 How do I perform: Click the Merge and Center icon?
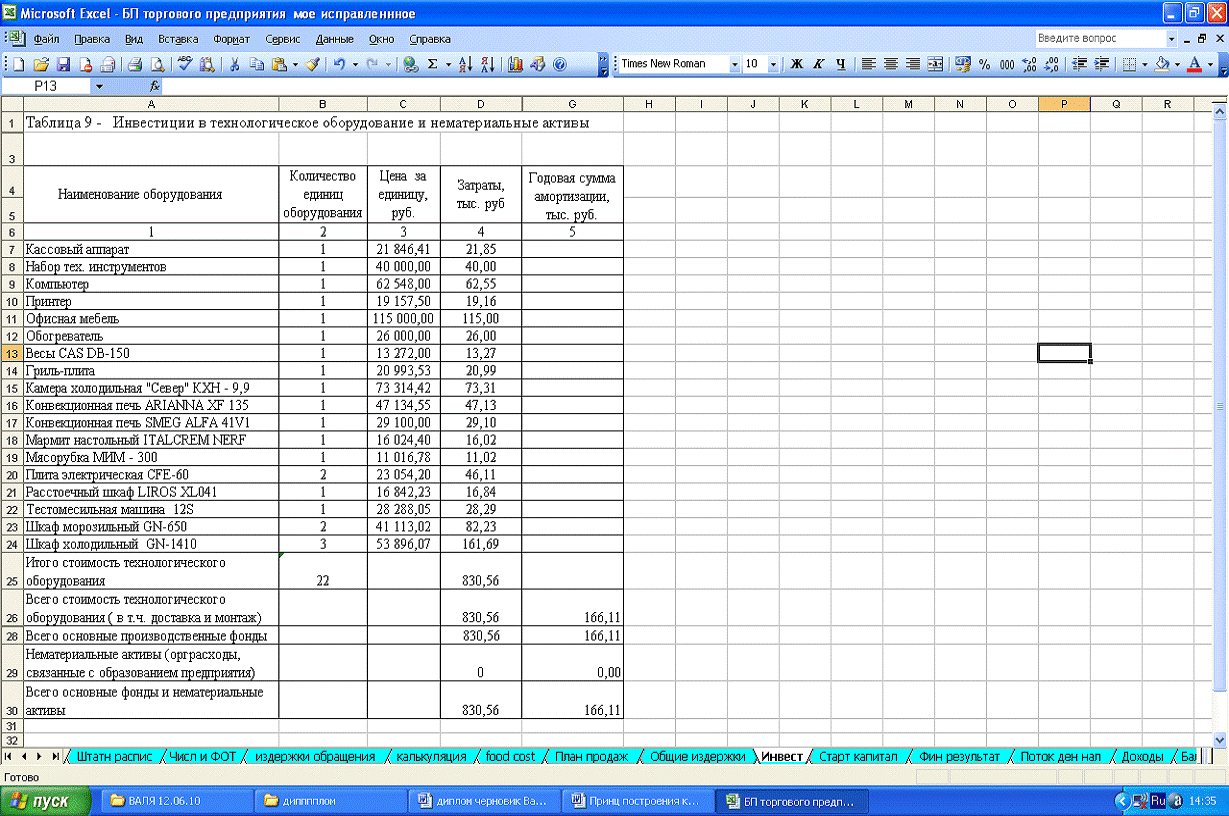pyautogui.click(x=935, y=64)
